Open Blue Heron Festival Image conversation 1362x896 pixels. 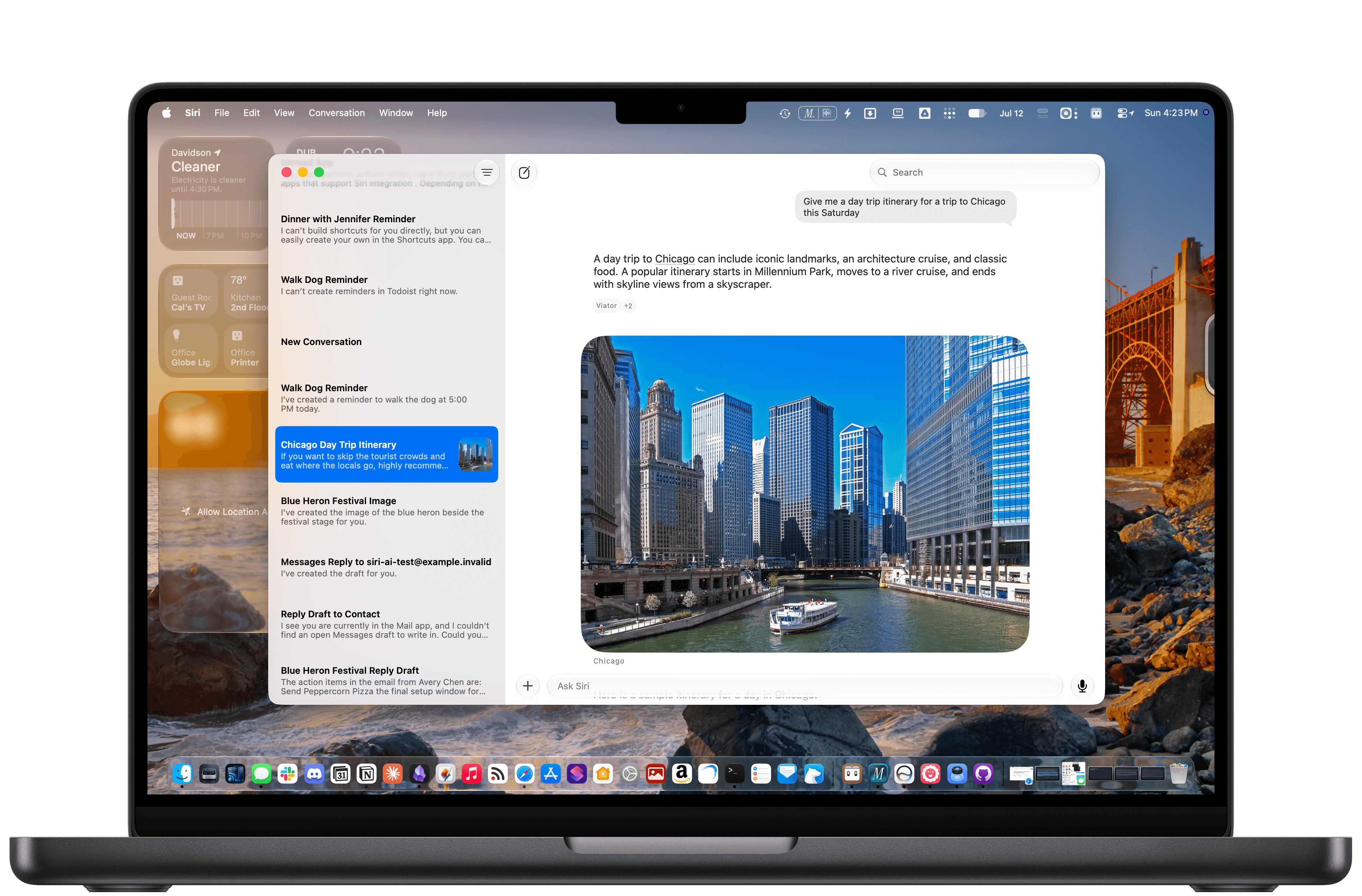tap(386, 510)
